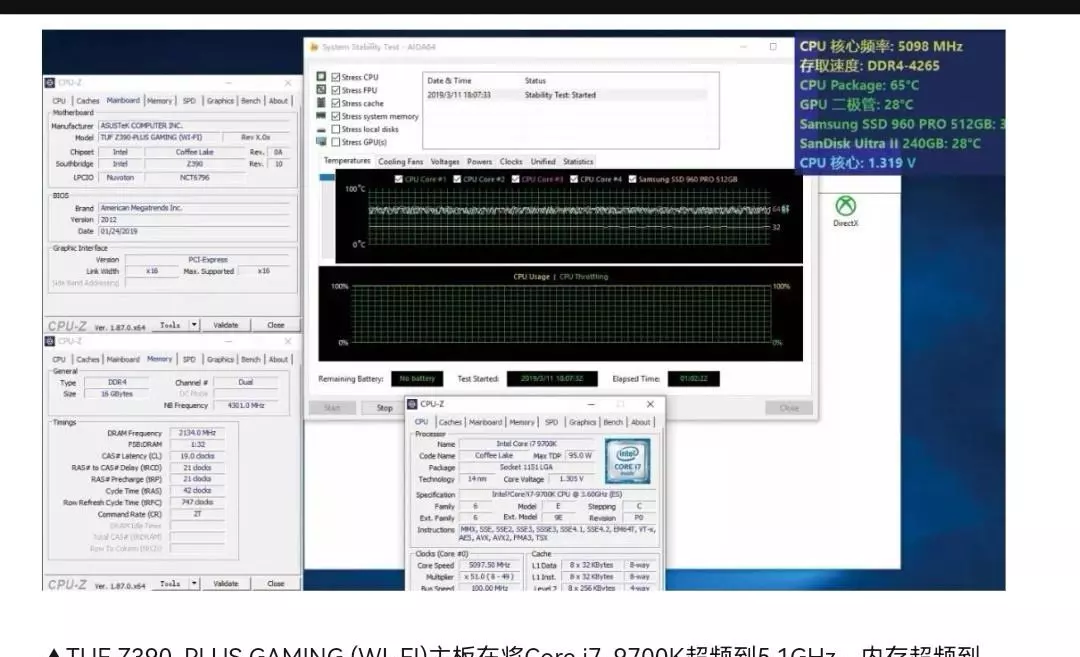
Task: Open SPD tab in Mainboard CPU-Z window
Action: click(189, 101)
